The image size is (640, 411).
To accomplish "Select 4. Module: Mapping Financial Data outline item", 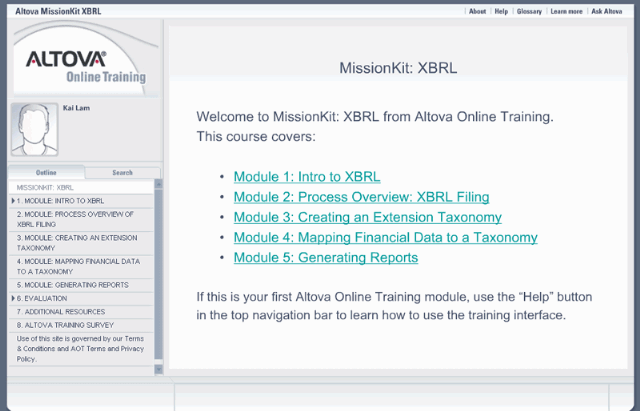I will (81, 266).
